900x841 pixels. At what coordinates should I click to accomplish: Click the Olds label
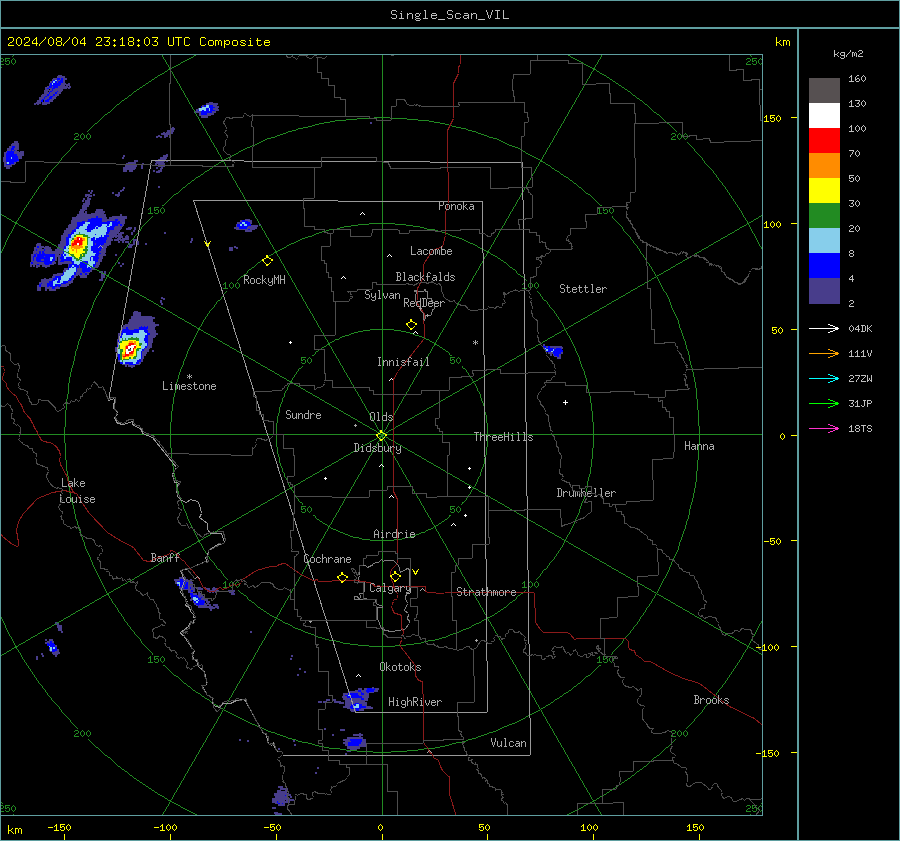coord(381,417)
